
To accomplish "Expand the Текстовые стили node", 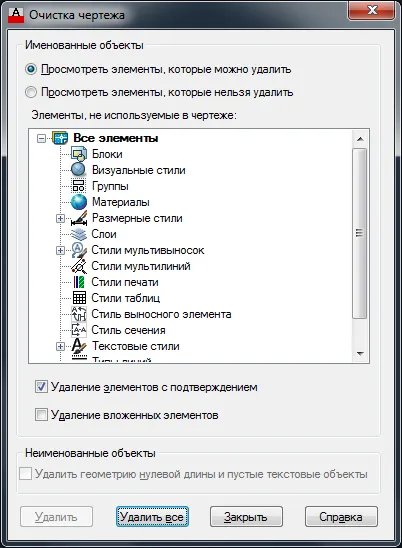I will point(60,346).
